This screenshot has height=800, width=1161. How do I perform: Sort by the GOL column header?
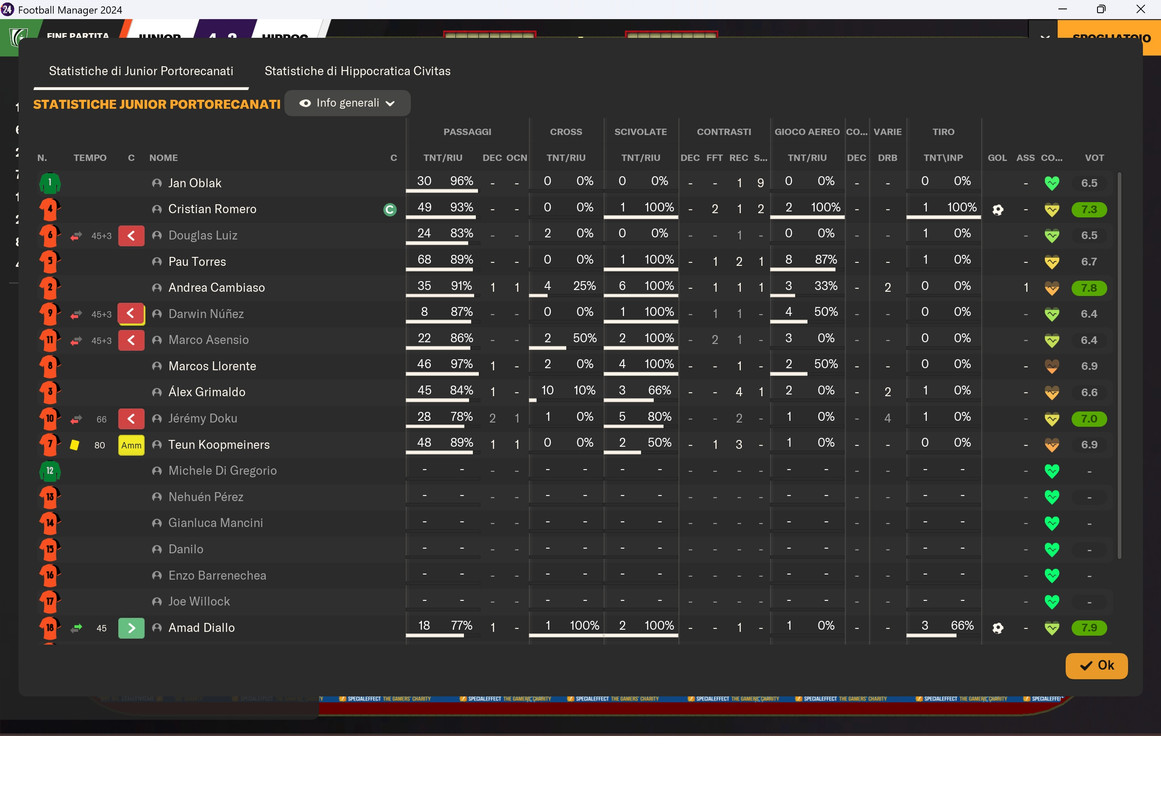pos(997,158)
